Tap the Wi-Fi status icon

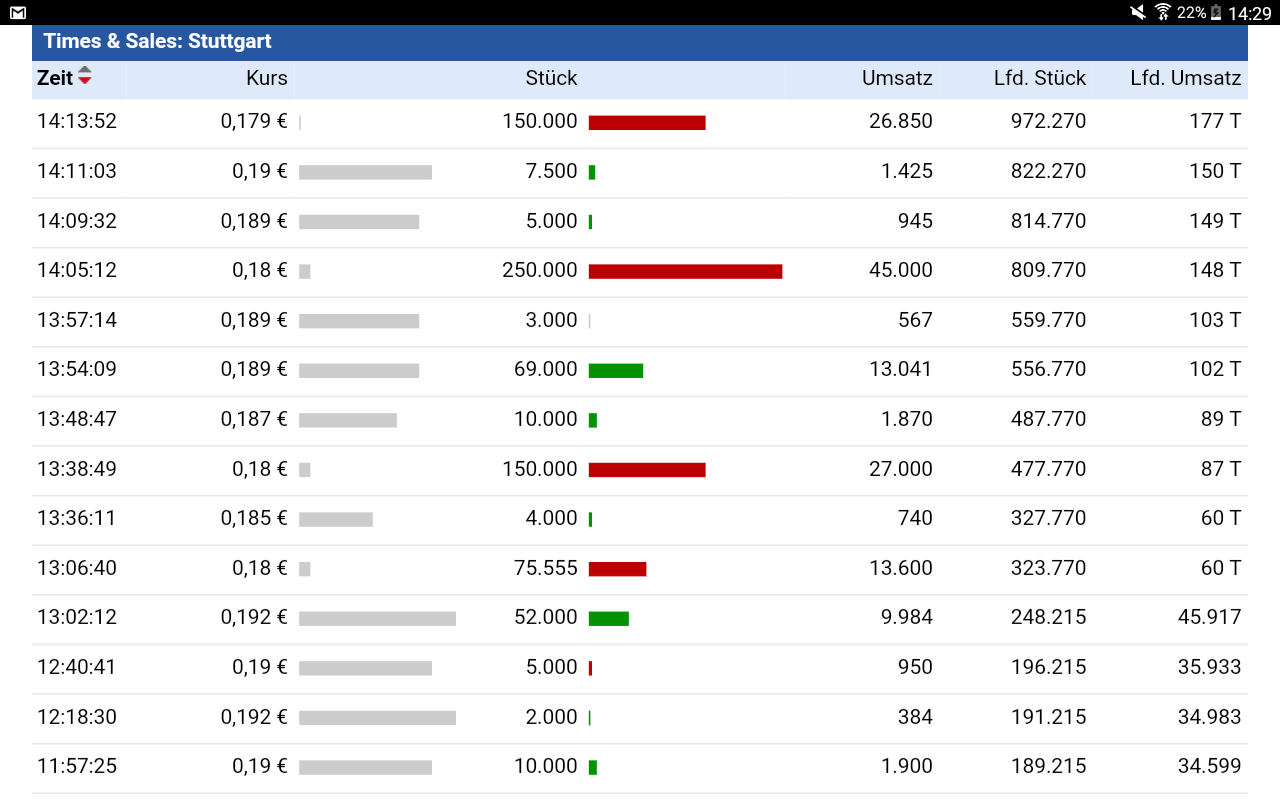(1162, 12)
